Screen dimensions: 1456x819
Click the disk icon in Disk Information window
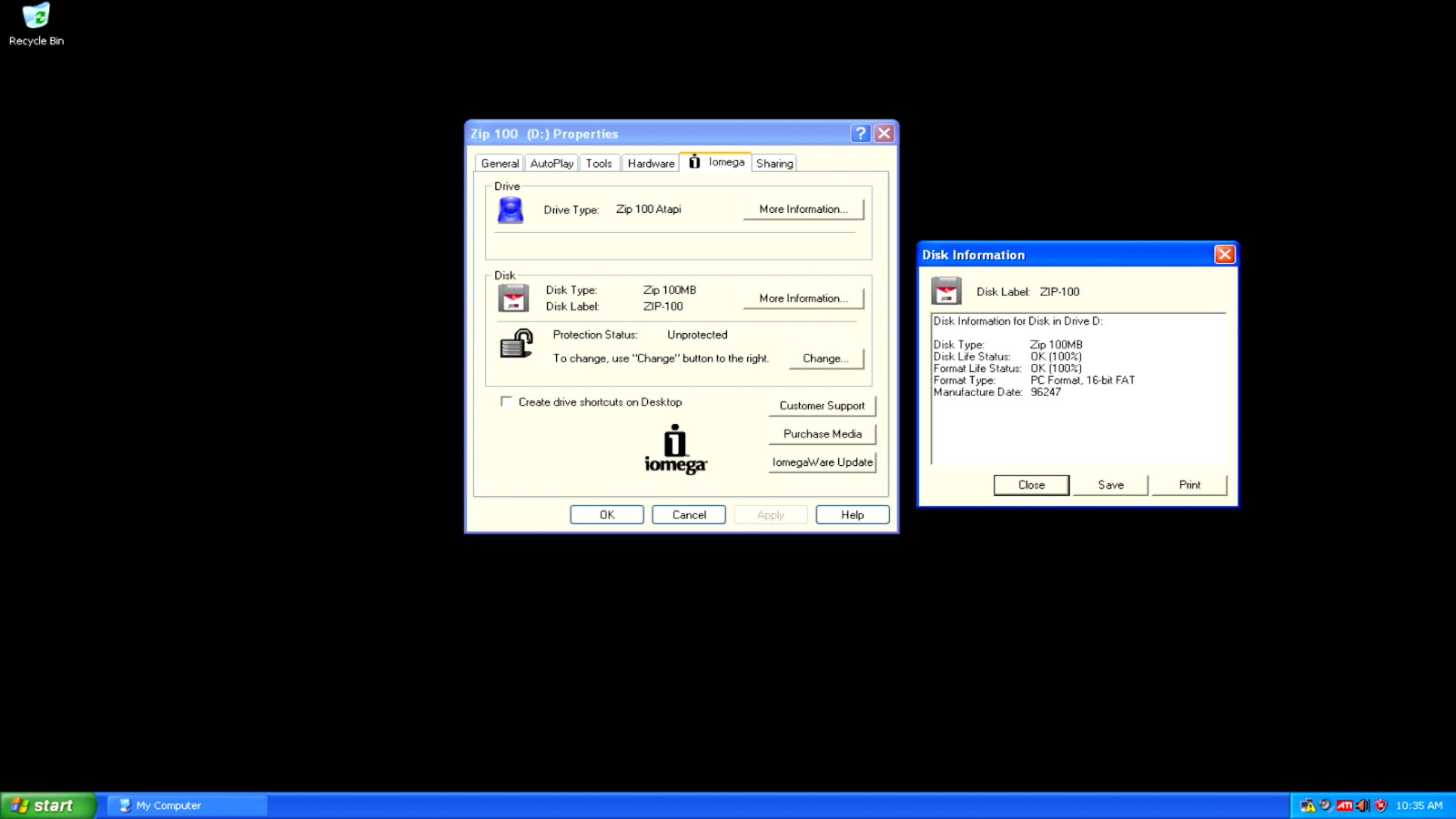946,291
